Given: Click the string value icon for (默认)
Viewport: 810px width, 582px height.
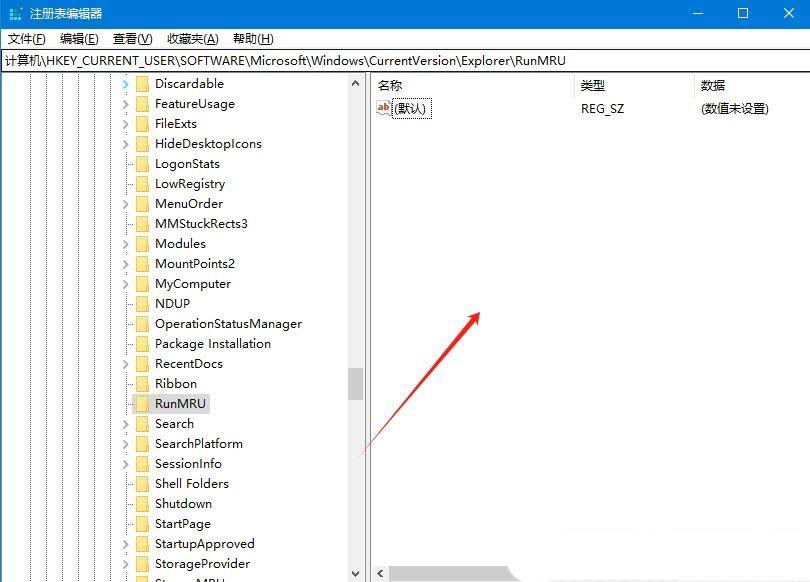Looking at the screenshot, I should pos(384,108).
